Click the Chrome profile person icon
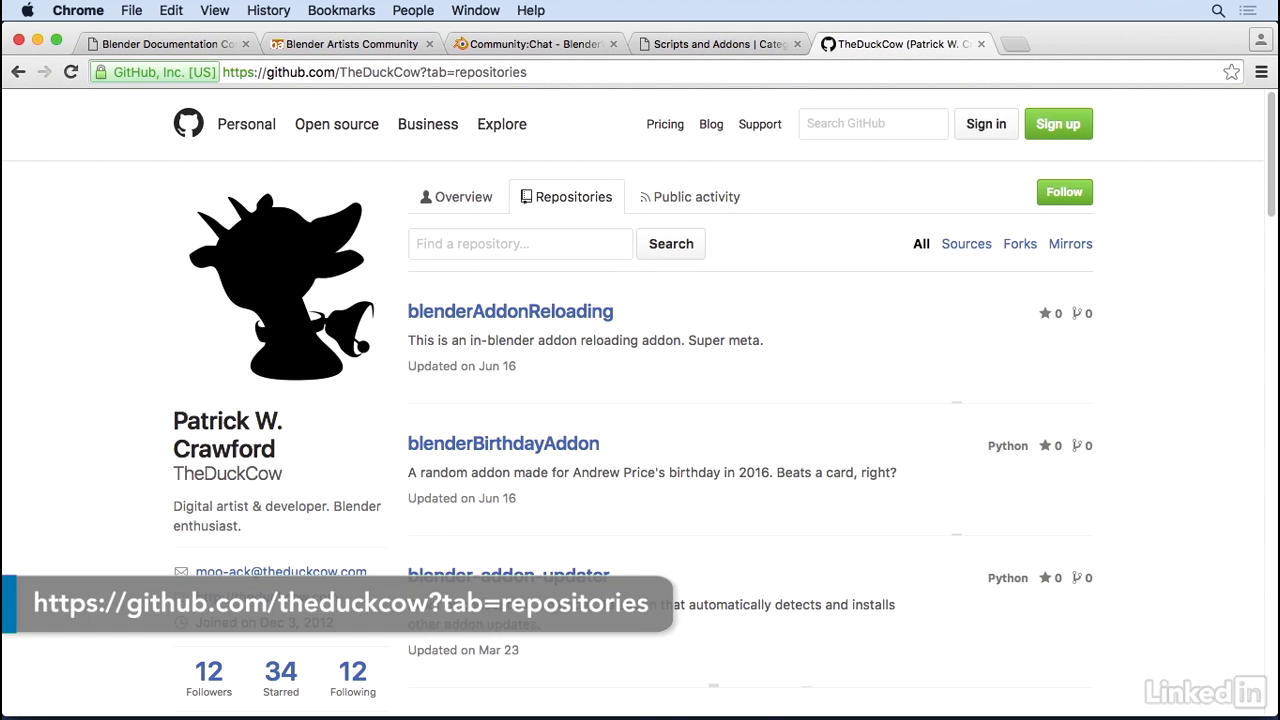Viewport: 1280px width, 720px height. pos(1261,41)
